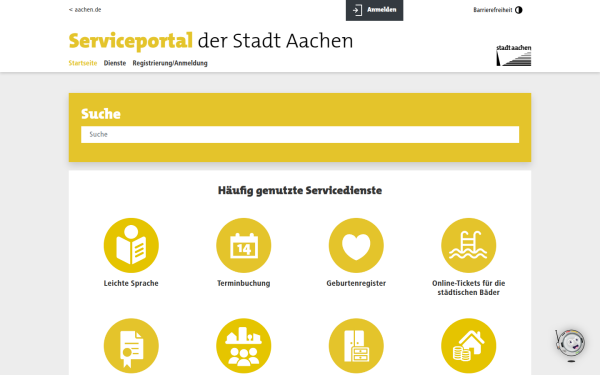Open the Terminbuchung calendar icon

point(243,245)
